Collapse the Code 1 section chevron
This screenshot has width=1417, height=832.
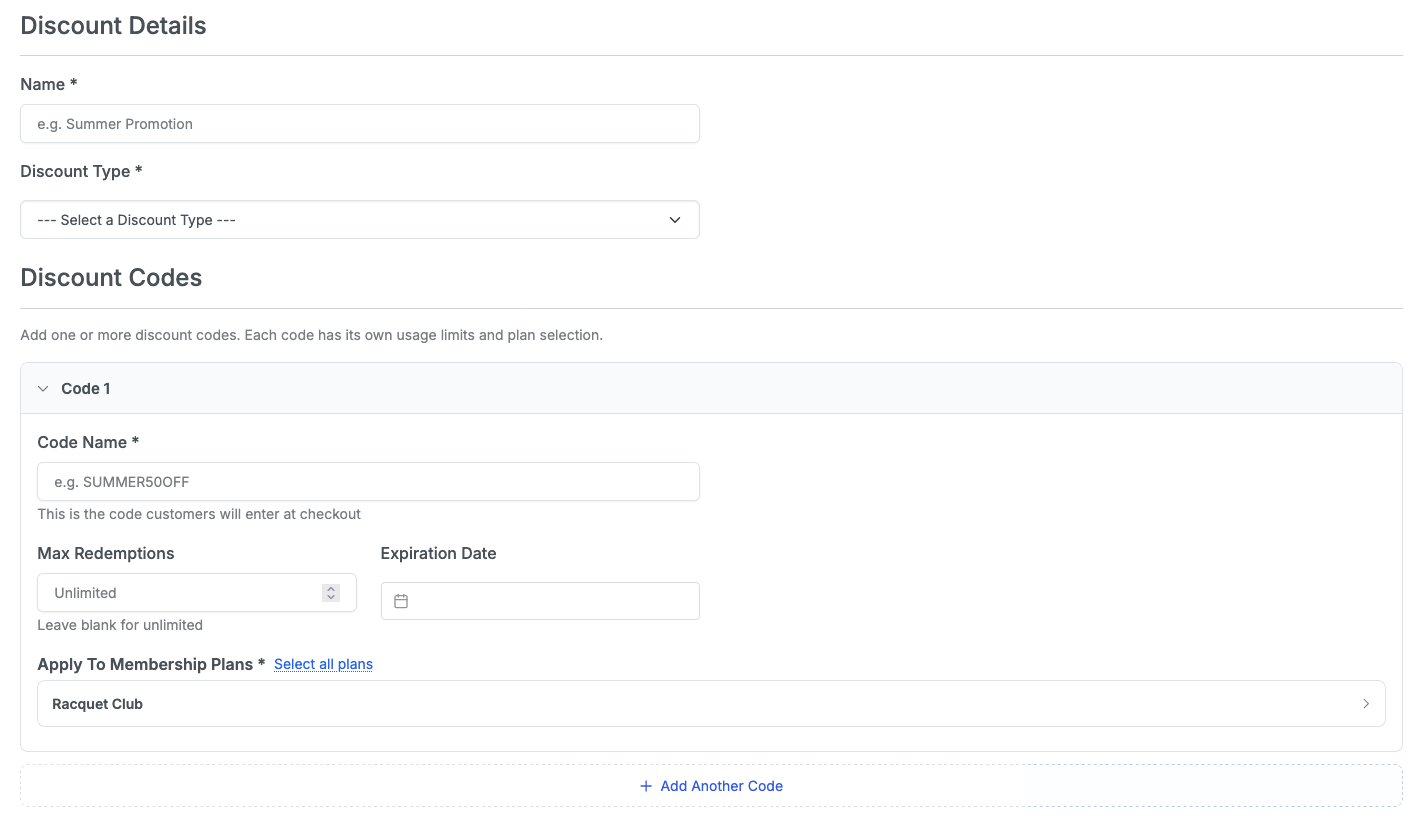(43, 389)
